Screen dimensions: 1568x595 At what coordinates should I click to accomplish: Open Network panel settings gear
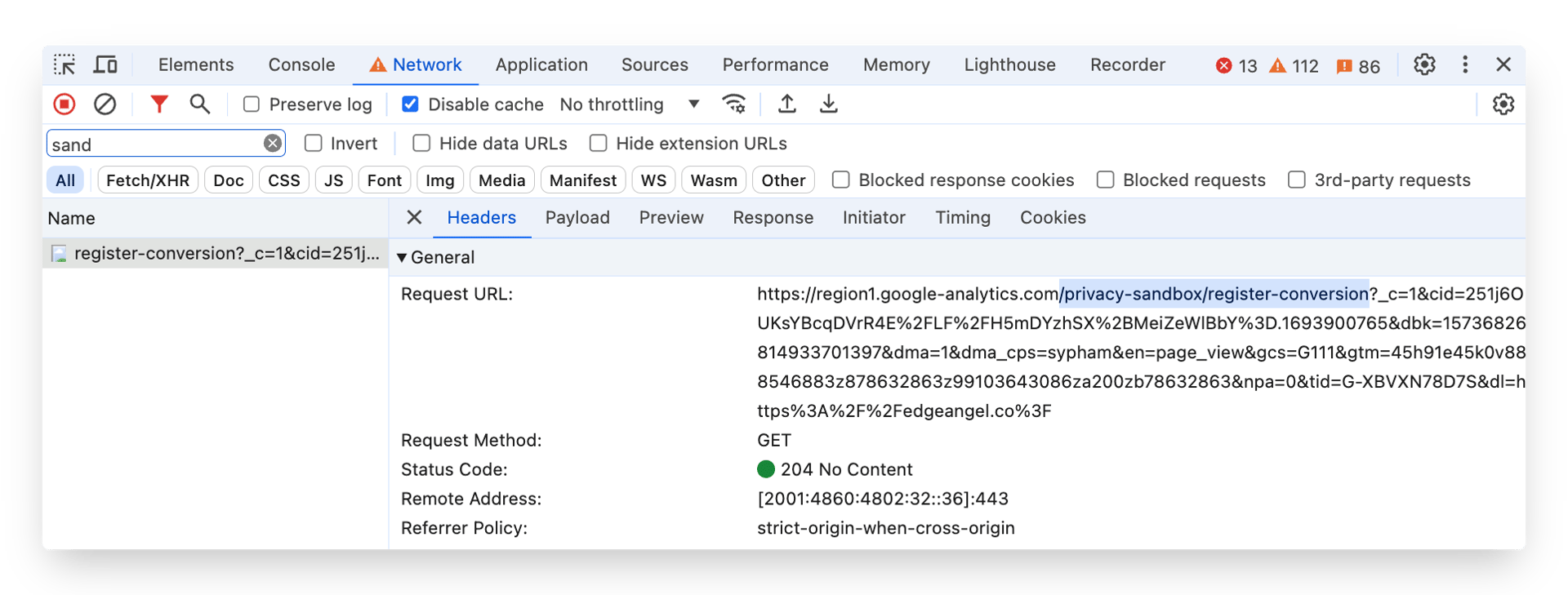[x=1503, y=104]
